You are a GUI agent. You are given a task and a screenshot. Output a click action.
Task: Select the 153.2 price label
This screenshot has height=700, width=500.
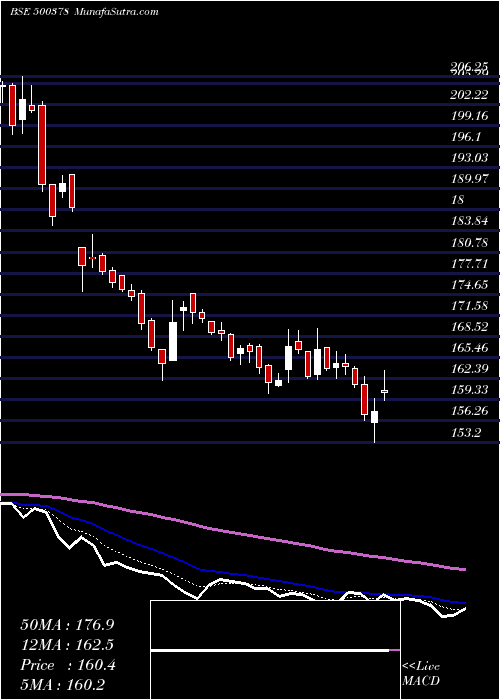(x=467, y=432)
